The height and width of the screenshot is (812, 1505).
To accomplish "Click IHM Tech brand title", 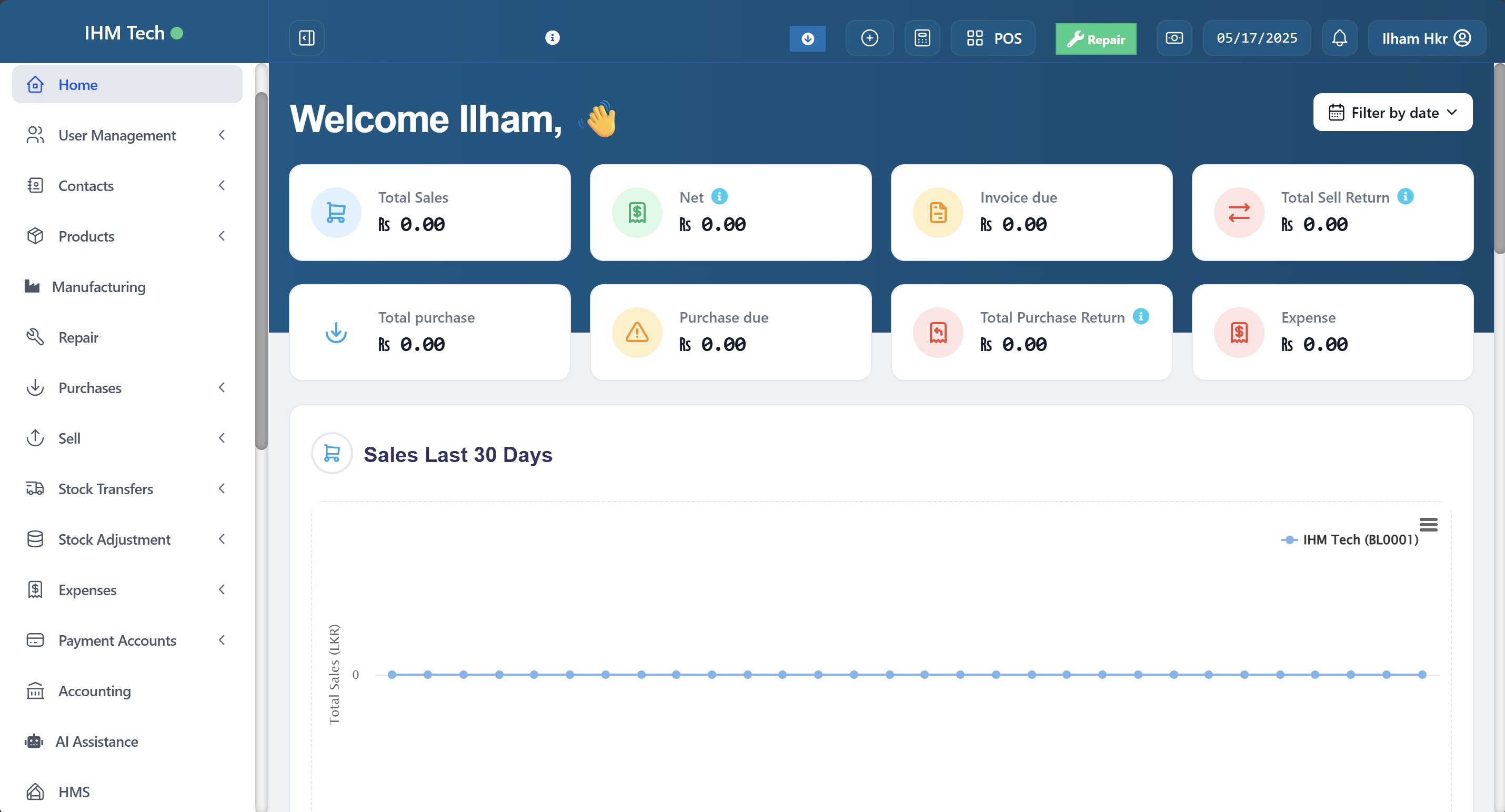I will pyautogui.click(x=124, y=33).
